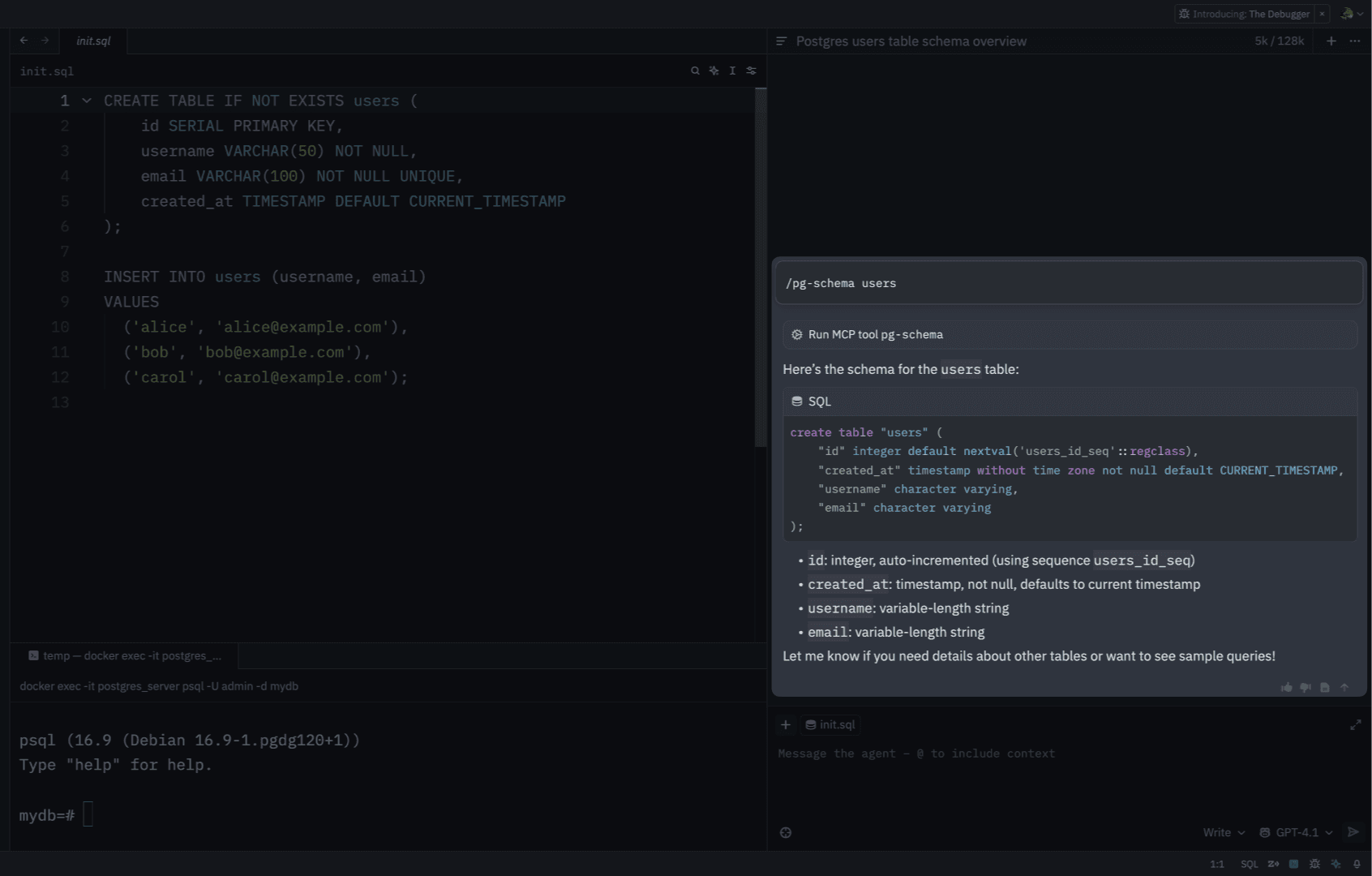Open notifications with the bell icon

point(1357,864)
